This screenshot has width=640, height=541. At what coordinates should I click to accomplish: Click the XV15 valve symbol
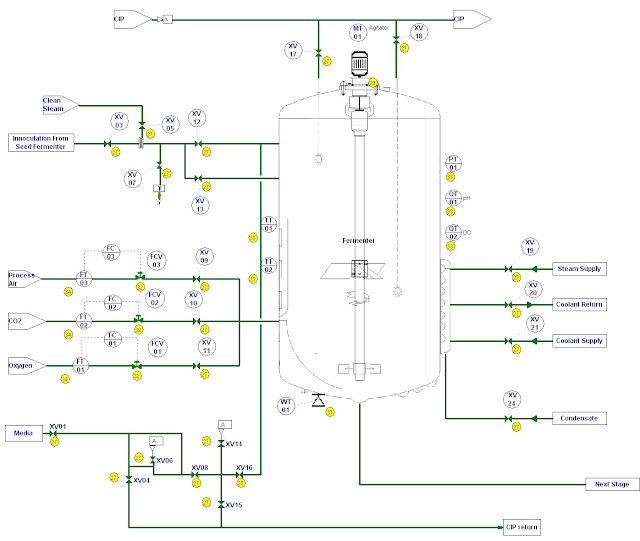click(221, 505)
